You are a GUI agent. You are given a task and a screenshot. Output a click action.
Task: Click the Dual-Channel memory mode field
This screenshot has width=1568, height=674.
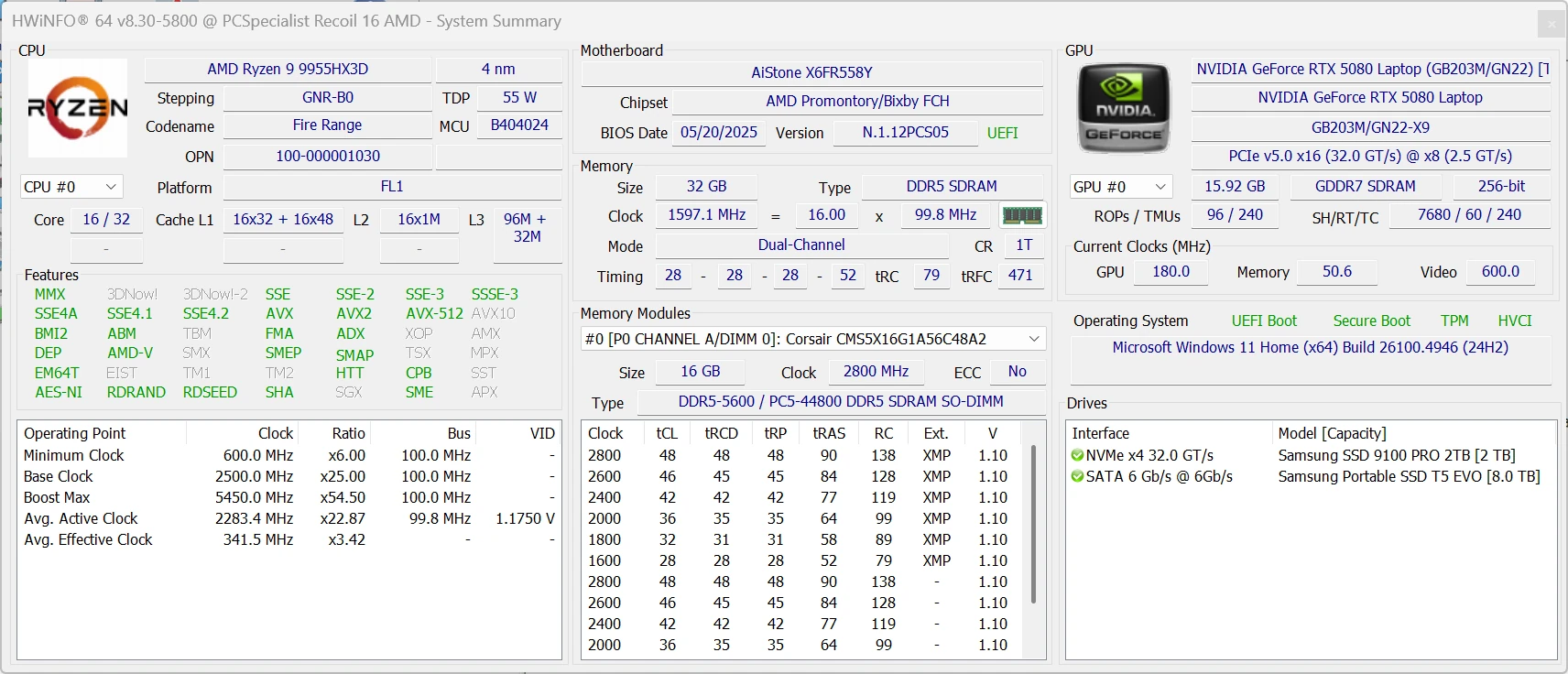pyautogui.click(x=801, y=245)
